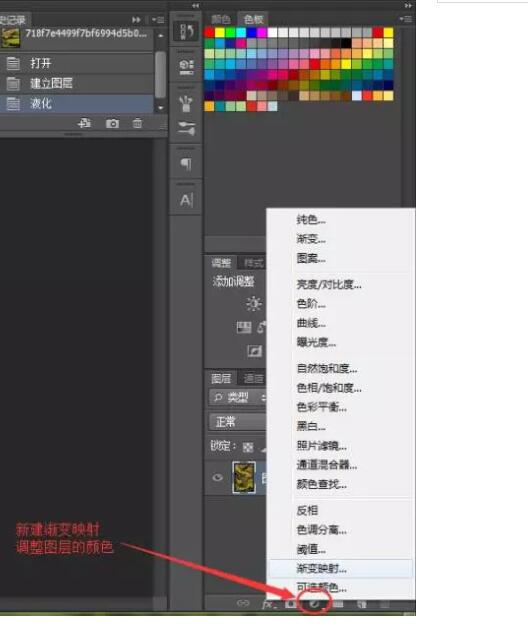Click add layer mask icon
Image resolution: width=528 pixels, height=630 pixels.
pyautogui.click(x=291, y=603)
